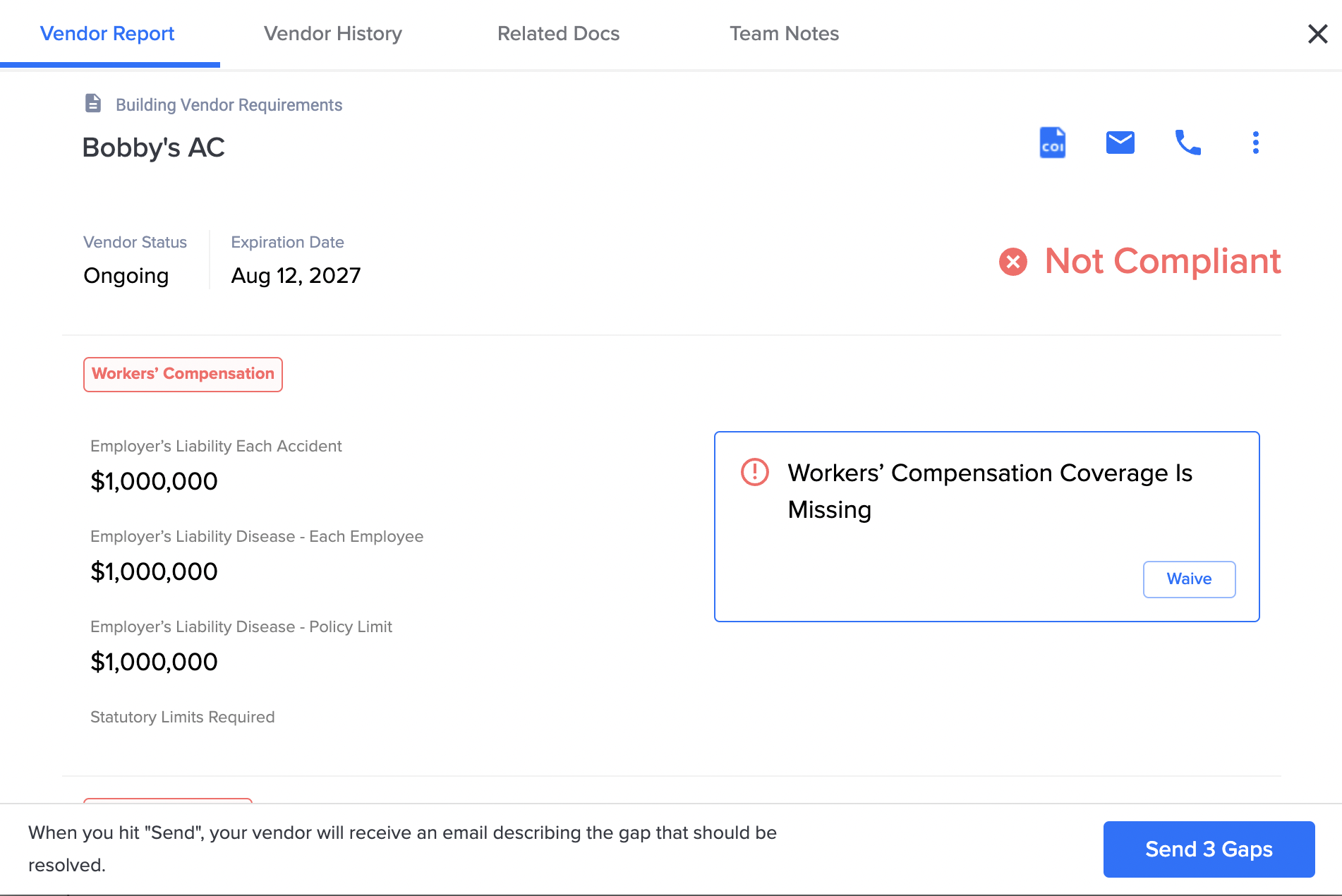Viewport: 1342px width, 896px height.
Task: Click the warning exclamation icon in alert box
Action: click(754, 472)
